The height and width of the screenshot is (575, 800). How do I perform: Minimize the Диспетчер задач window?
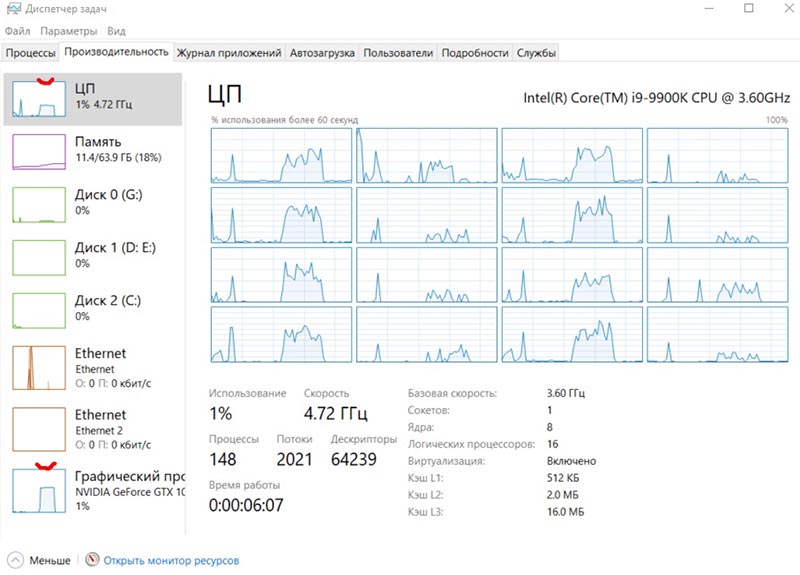point(709,8)
